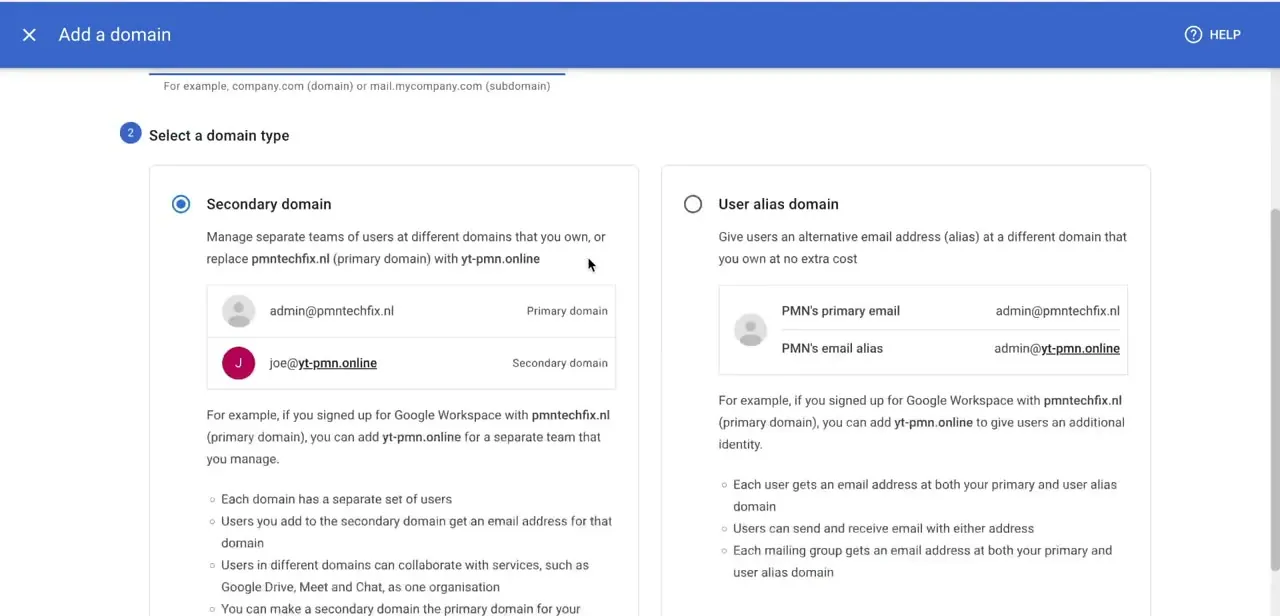Select the Secondary domain radio button
This screenshot has width=1280, height=616.
181,204
